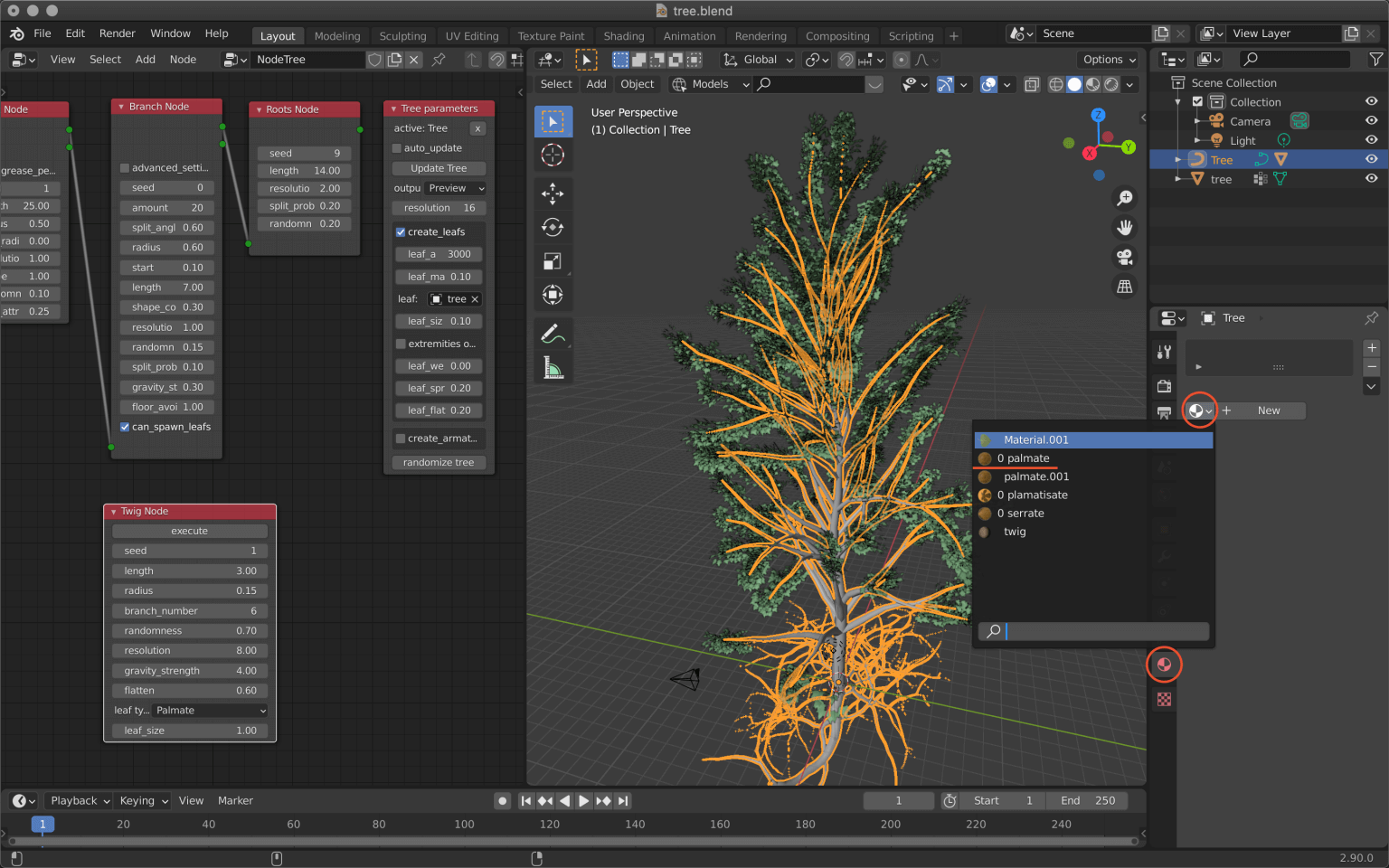Switch to material preview viewport shading

tap(1092, 84)
